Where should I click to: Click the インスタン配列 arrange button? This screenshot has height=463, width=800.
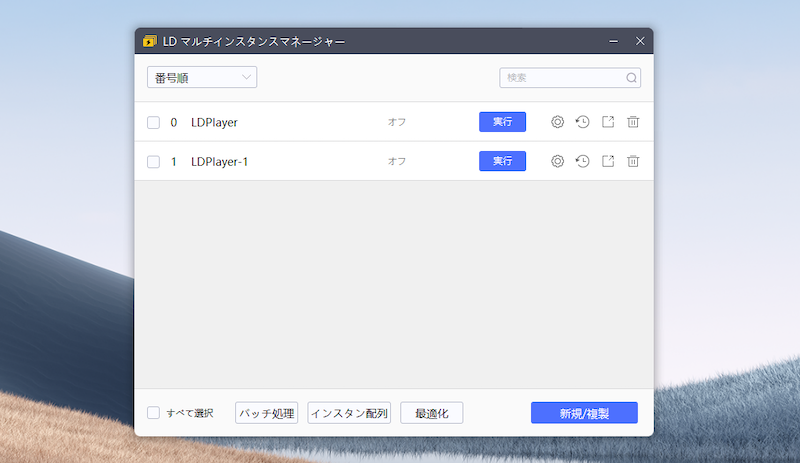pos(349,413)
